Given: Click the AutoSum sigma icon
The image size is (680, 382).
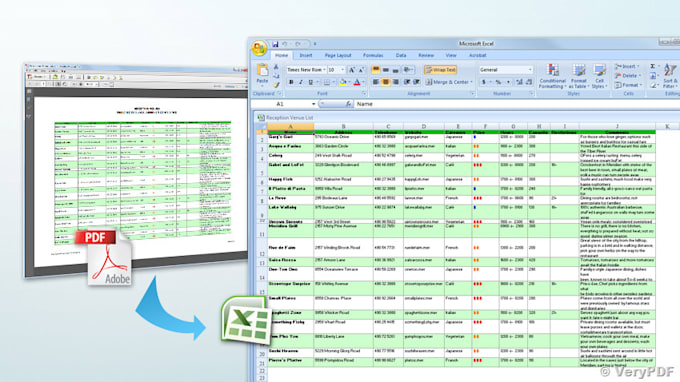Looking at the screenshot, I should [652, 66].
